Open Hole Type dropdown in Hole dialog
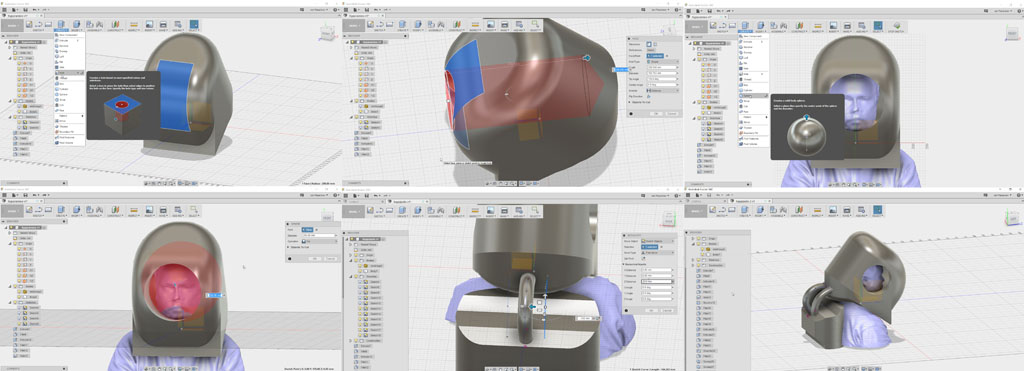 coord(662,61)
